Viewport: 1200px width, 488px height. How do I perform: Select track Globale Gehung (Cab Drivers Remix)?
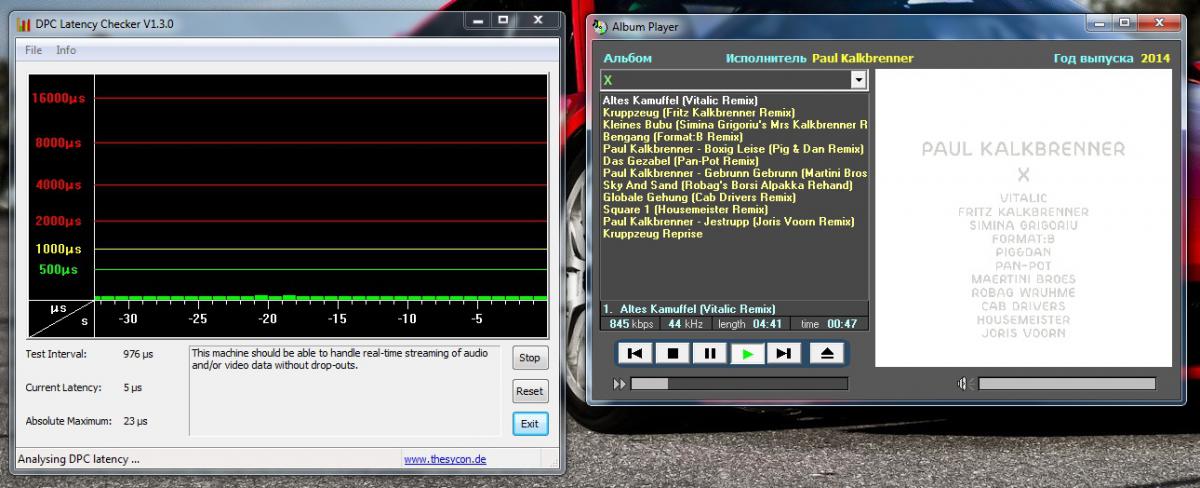coord(699,197)
